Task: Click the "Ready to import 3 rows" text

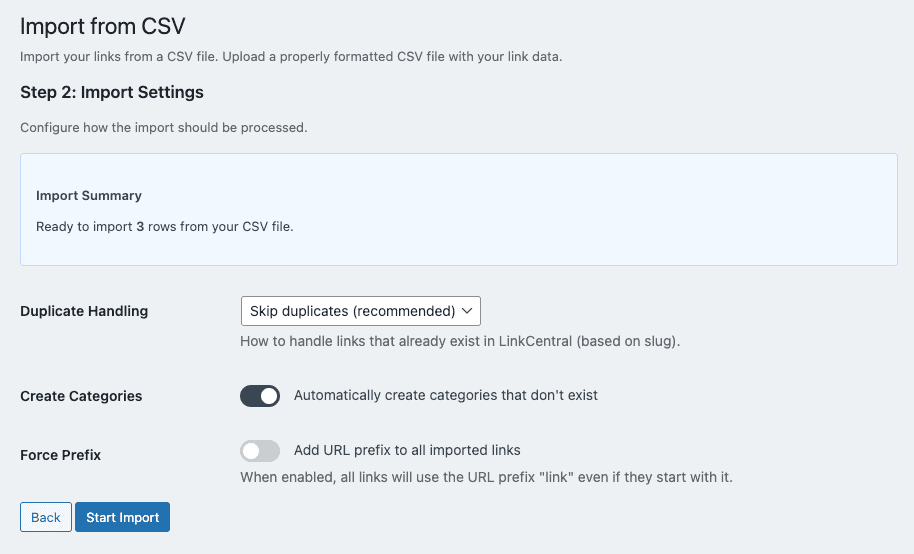Action: coord(164,227)
